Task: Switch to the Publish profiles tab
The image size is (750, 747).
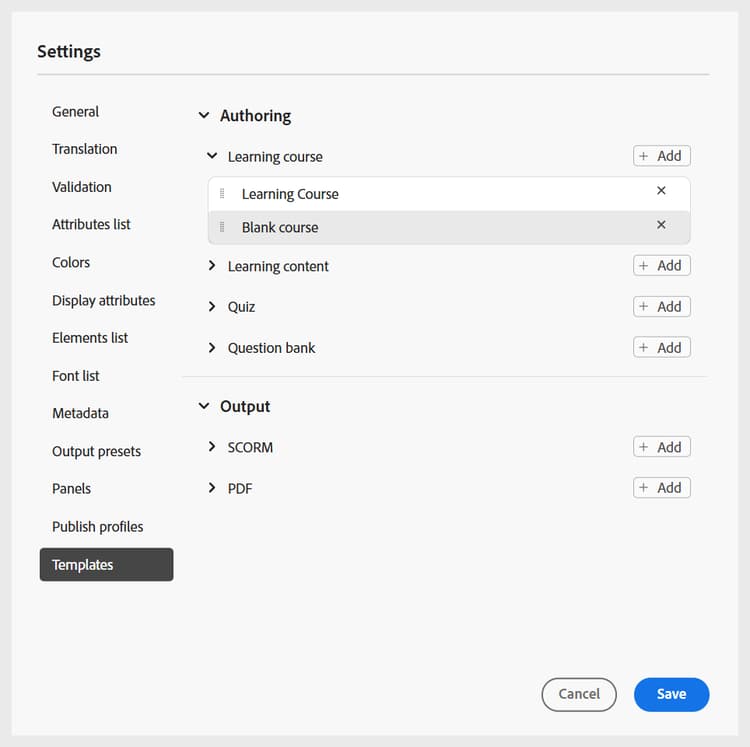Action: (97, 527)
